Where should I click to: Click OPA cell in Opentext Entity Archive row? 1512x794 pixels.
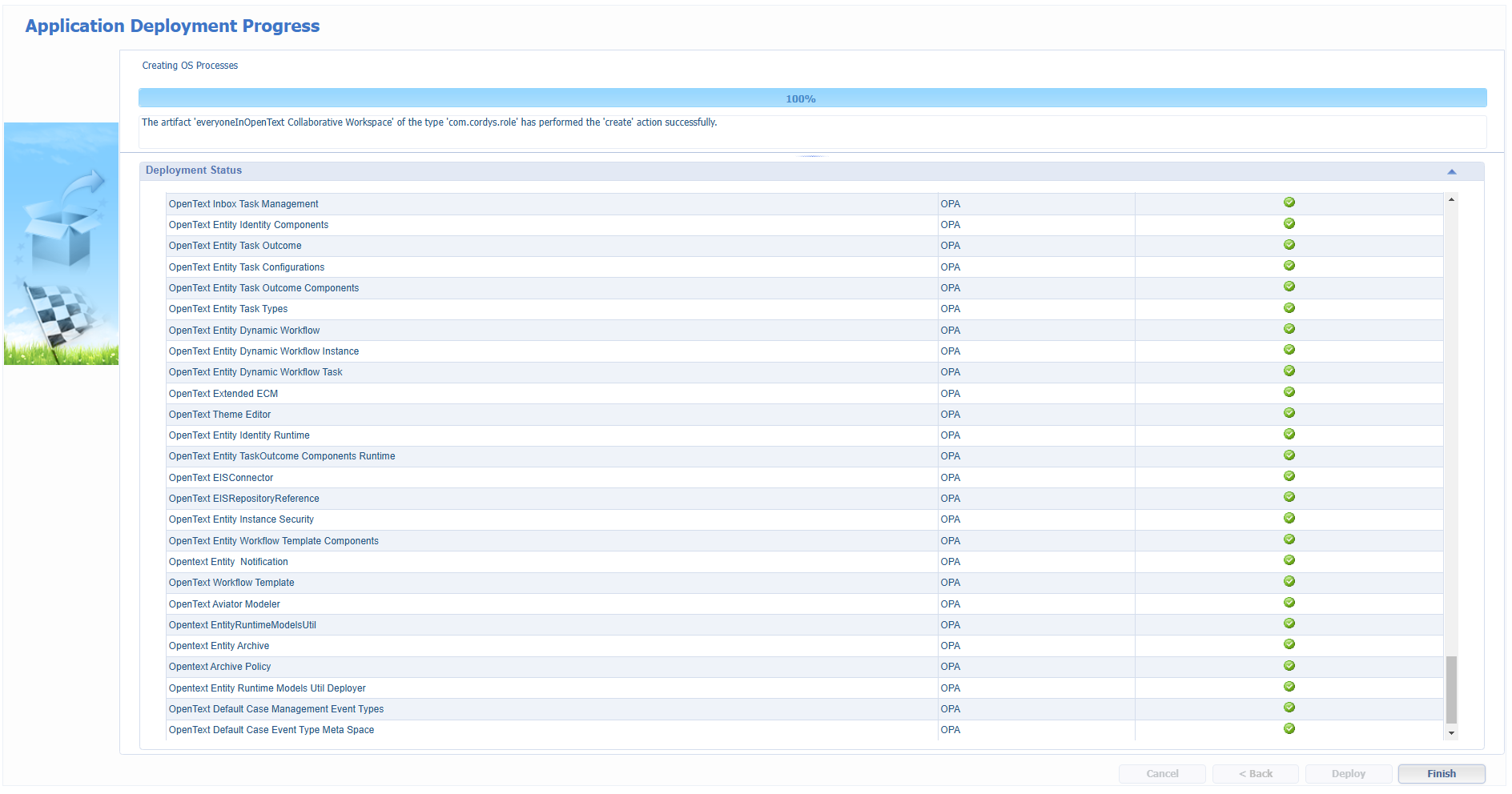point(1036,646)
